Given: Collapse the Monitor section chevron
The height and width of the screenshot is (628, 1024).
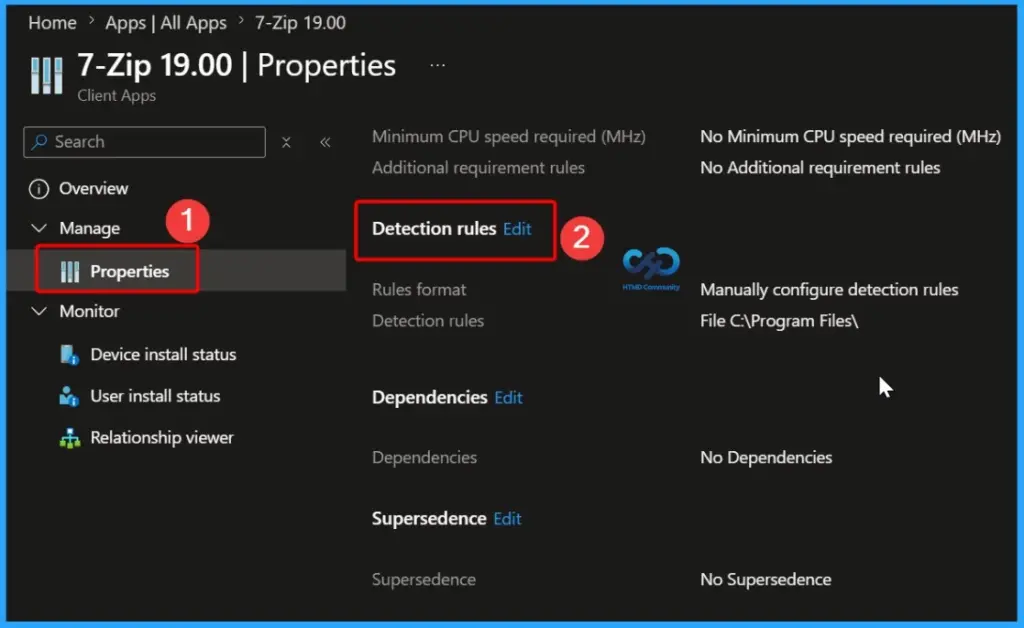Looking at the screenshot, I should click(39, 311).
